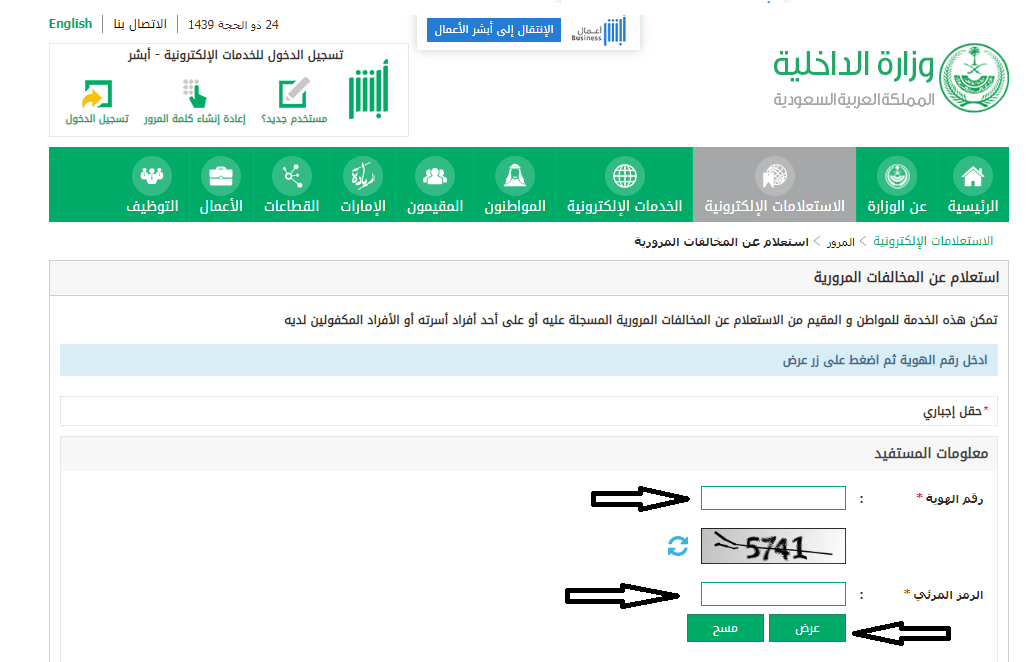
Task: Select the Electronic Inquiries menu tab
Action: (774, 186)
